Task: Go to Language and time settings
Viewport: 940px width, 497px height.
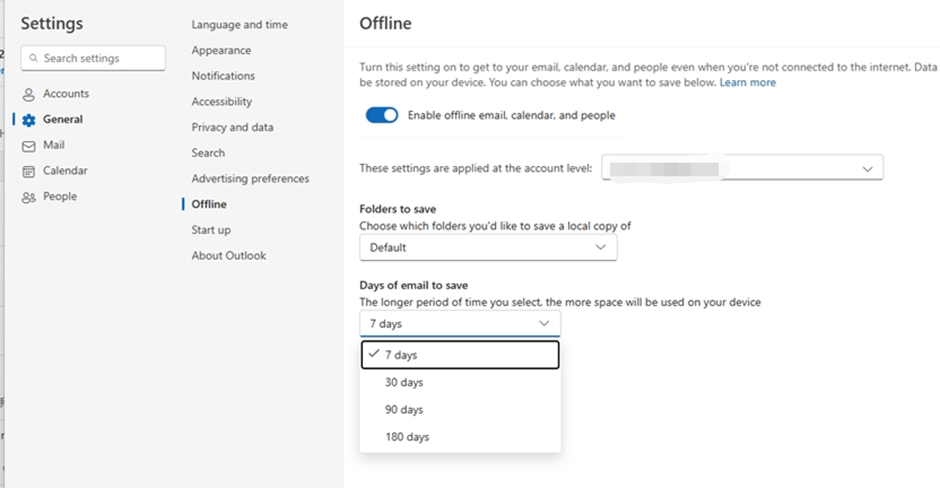Action: (x=240, y=25)
